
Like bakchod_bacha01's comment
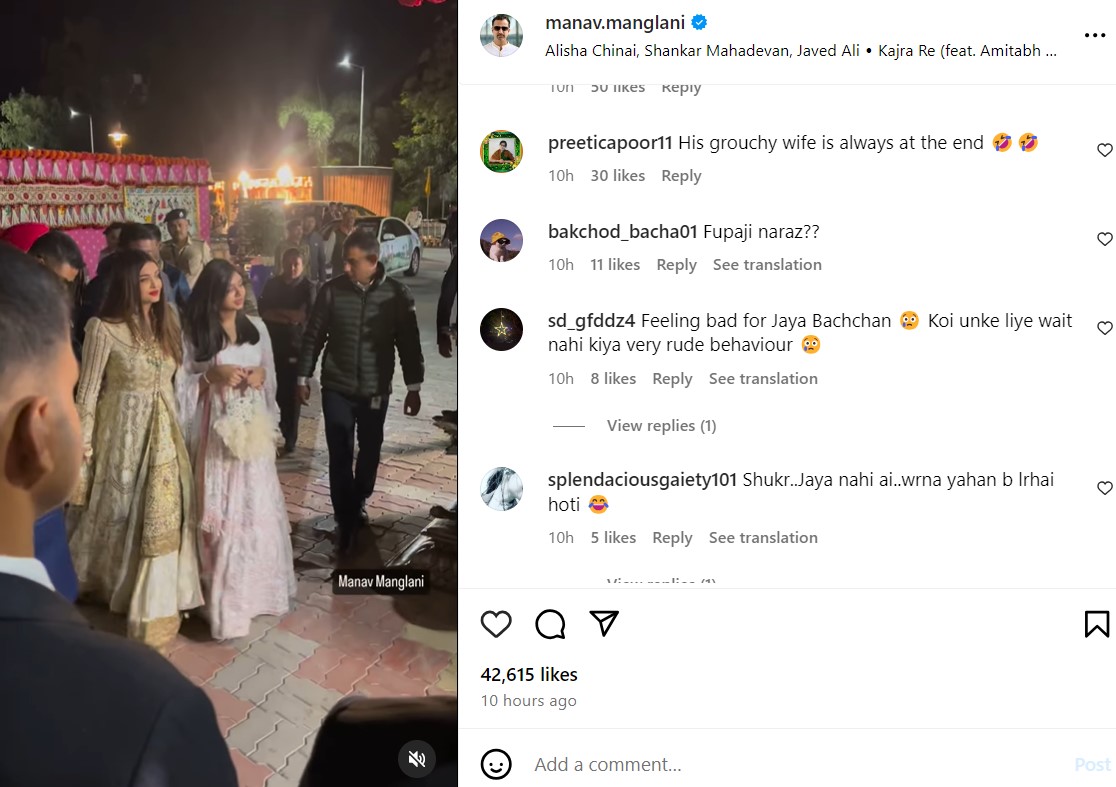click(1104, 239)
